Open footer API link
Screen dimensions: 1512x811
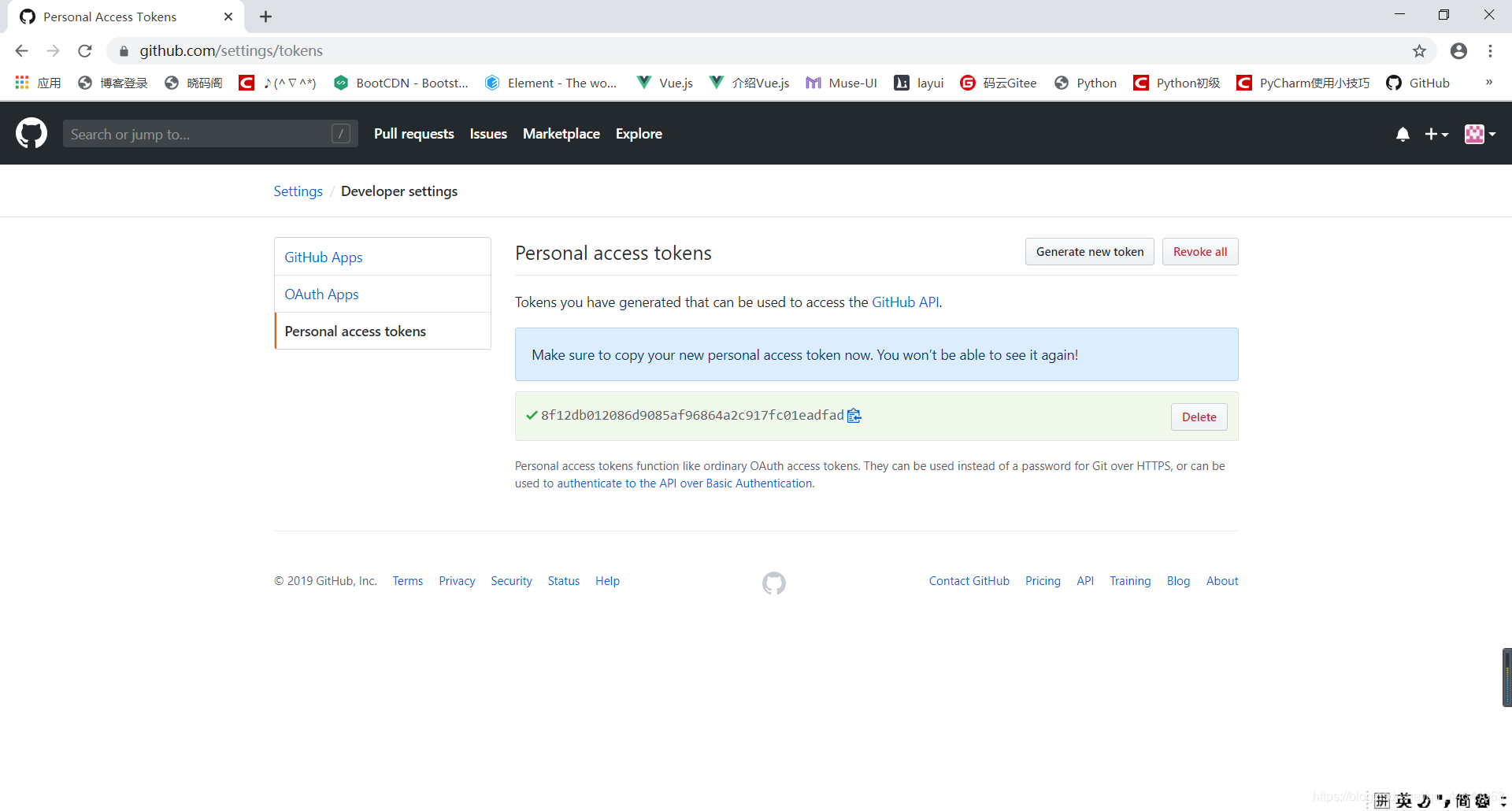(1085, 581)
